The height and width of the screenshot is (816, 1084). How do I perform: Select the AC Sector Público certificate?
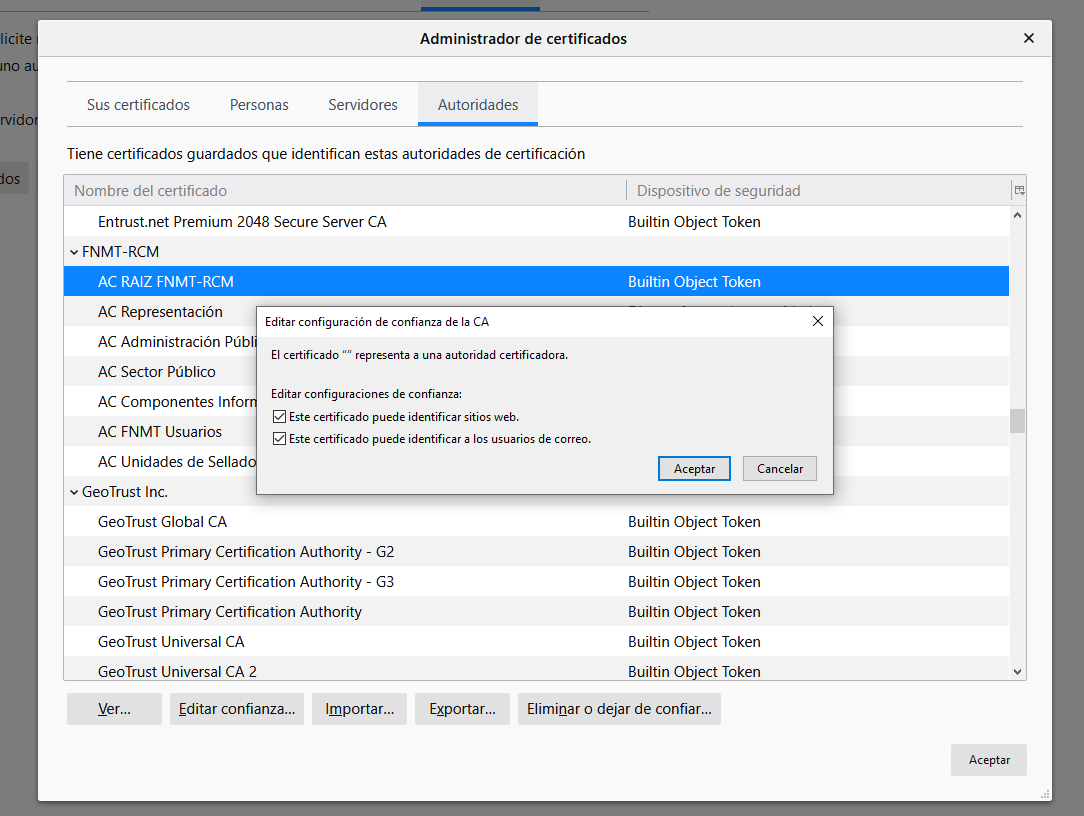point(157,371)
